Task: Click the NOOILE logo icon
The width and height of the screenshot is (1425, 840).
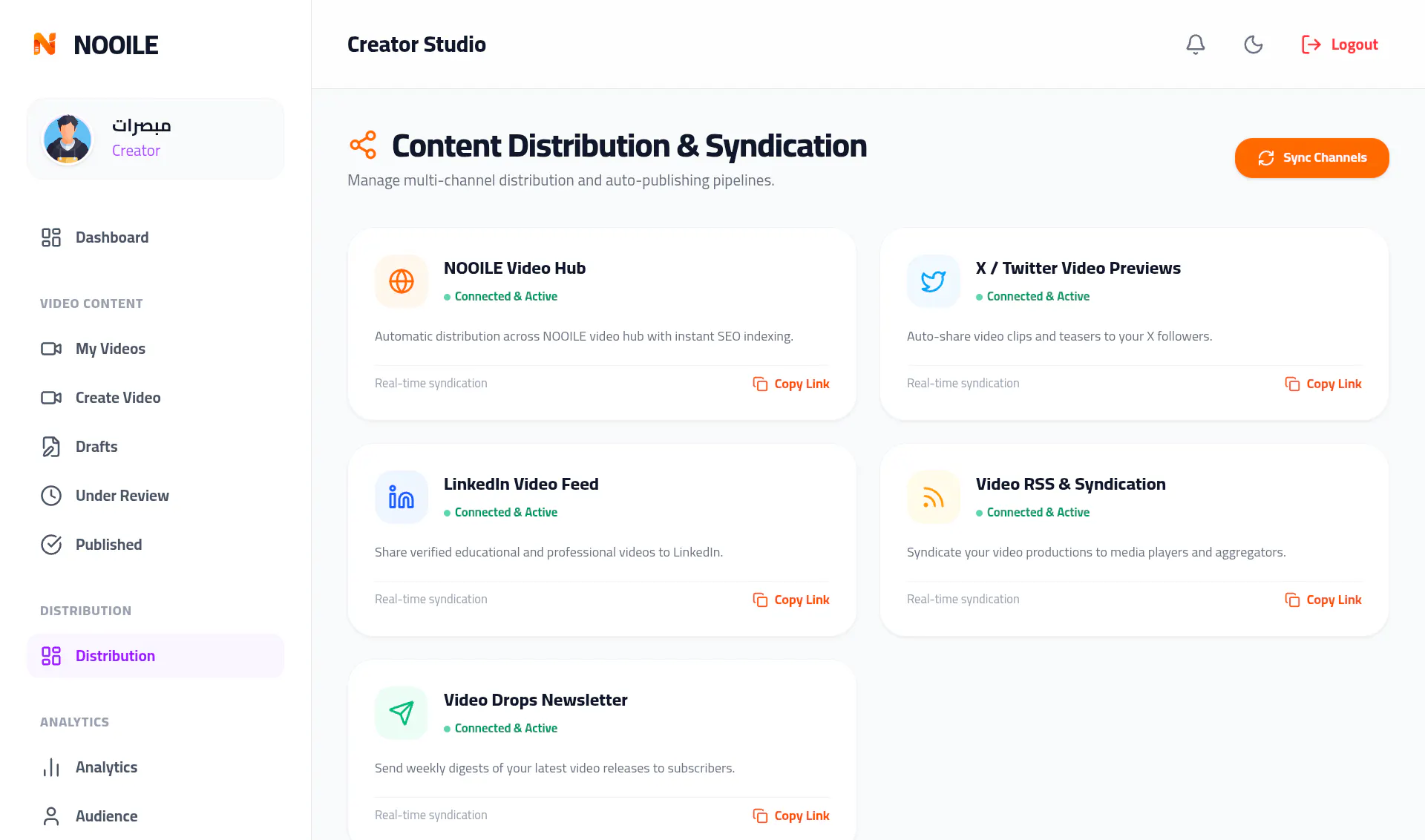Action: 45,45
